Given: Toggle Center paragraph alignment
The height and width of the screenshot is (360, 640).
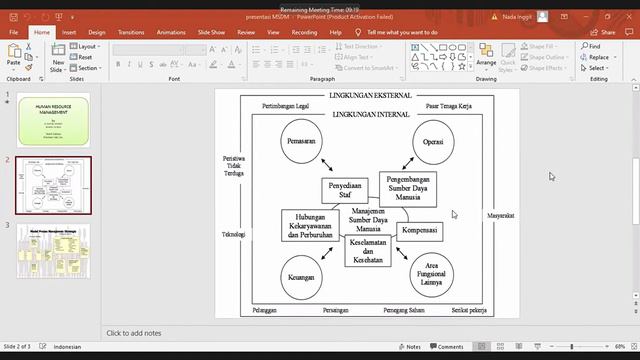Looking at the screenshot, I should pos(267,64).
